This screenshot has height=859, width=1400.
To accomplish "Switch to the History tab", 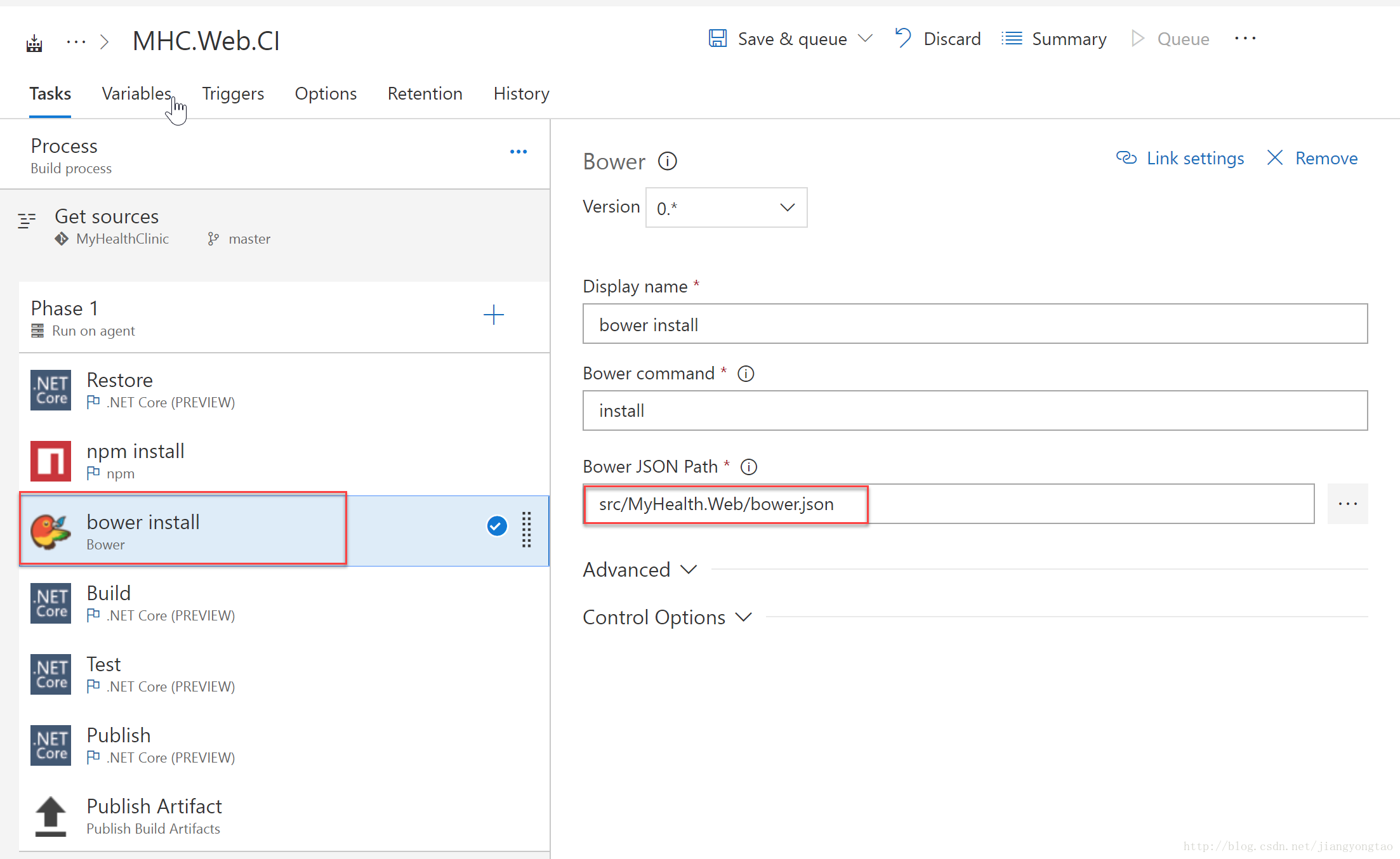I will pos(521,93).
